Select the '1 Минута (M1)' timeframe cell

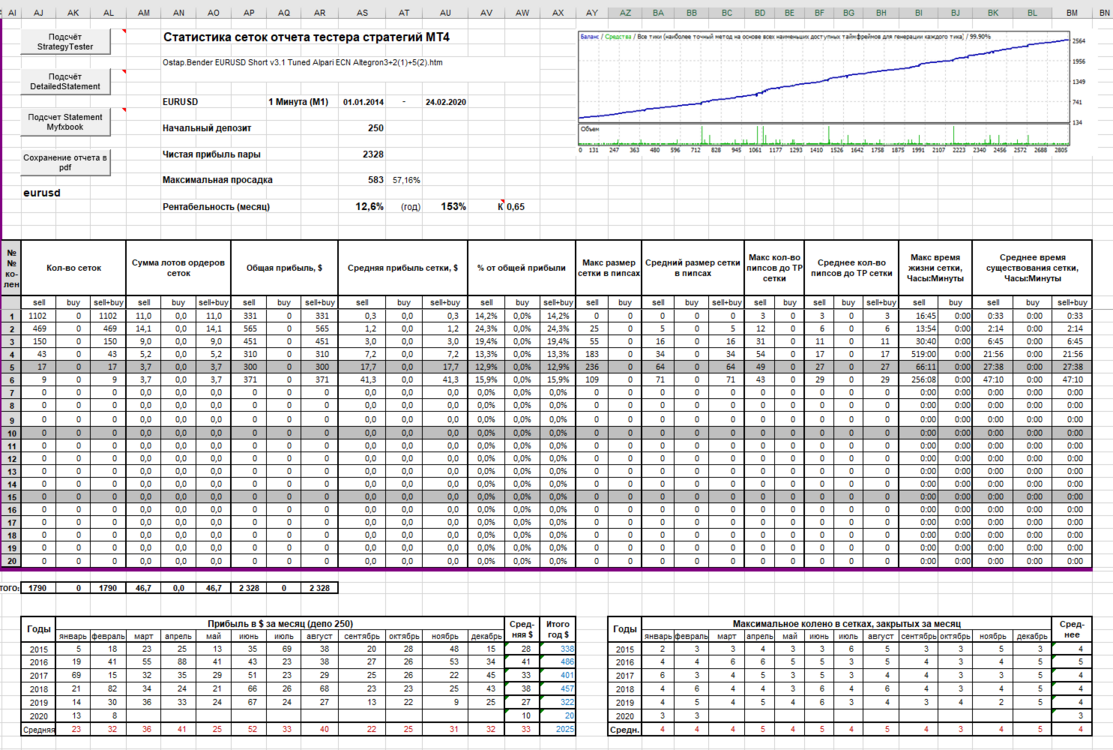(x=298, y=102)
